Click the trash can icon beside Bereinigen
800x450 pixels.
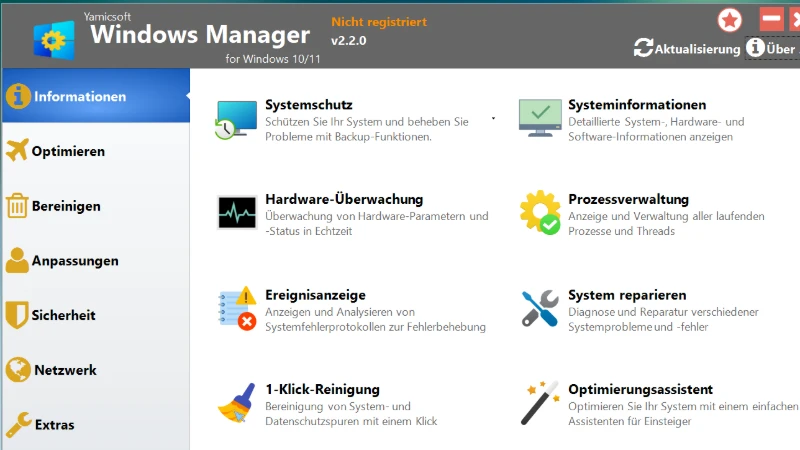tap(17, 206)
